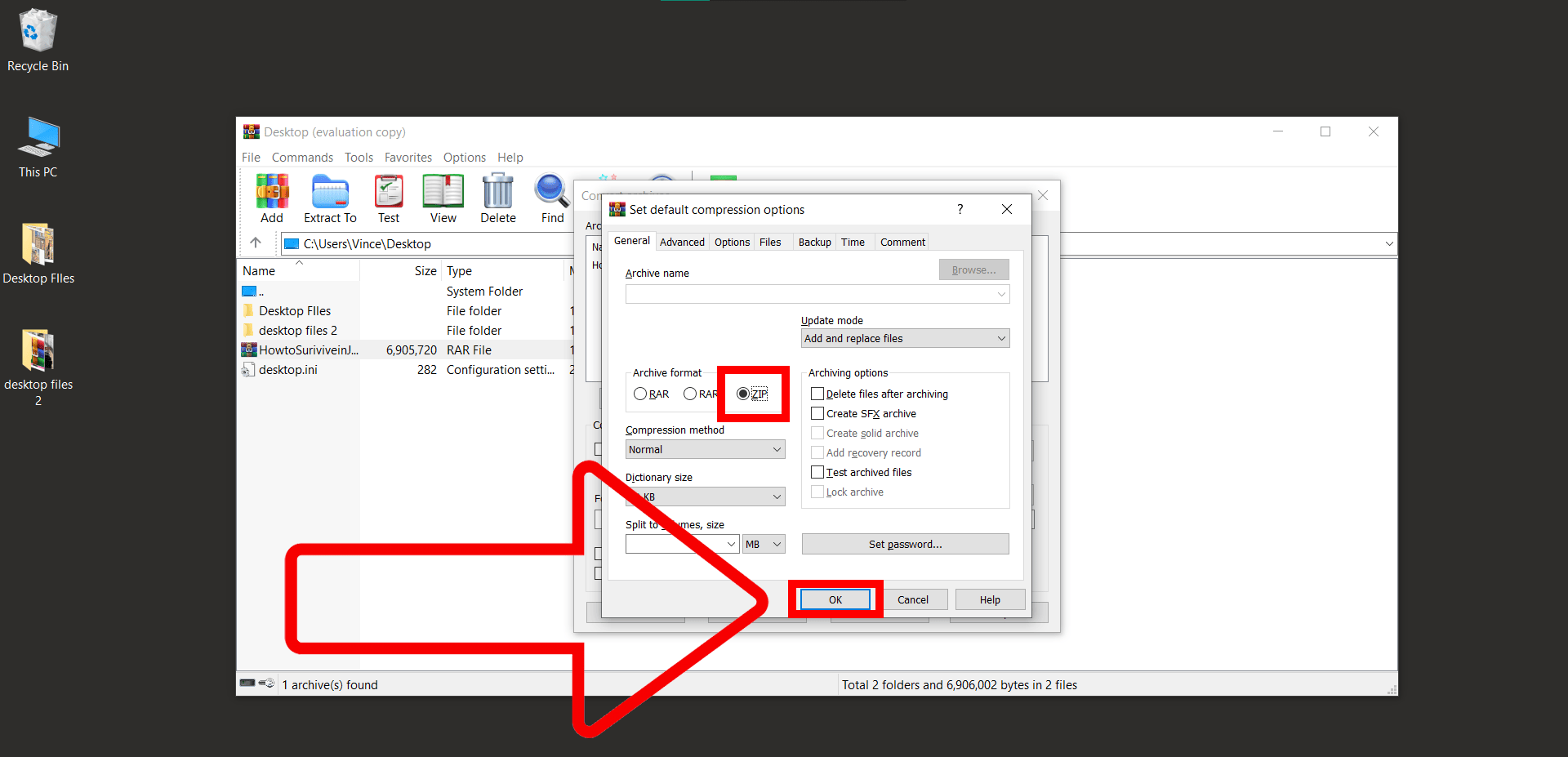
Task: Select the ZIP archive format
Action: click(x=742, y=393)
